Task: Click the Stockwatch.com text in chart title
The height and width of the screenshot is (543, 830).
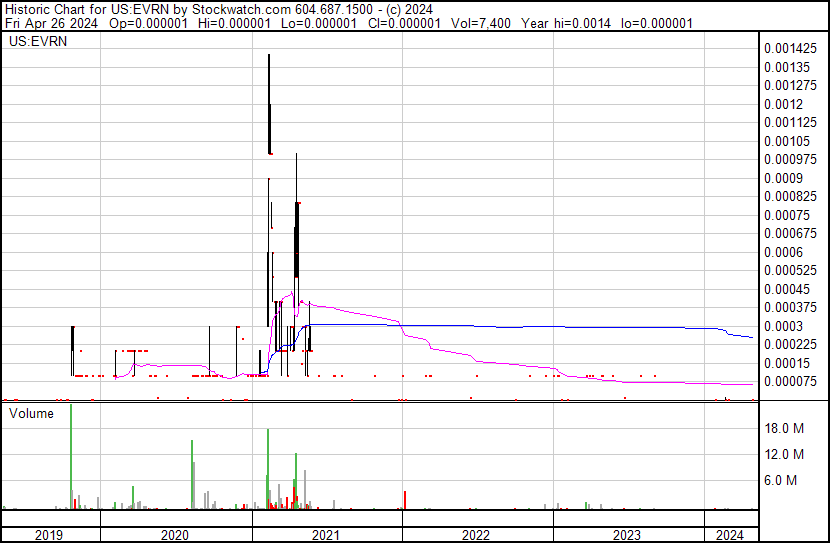Action: (x=241, y=10)
